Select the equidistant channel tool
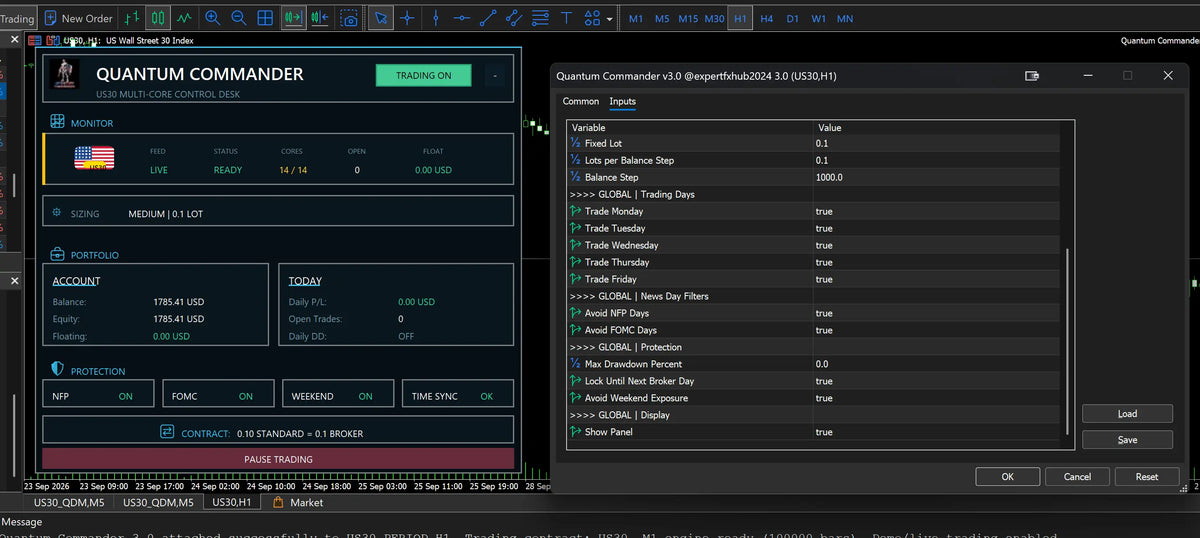The image size is (1200, 538). point(514,18)
